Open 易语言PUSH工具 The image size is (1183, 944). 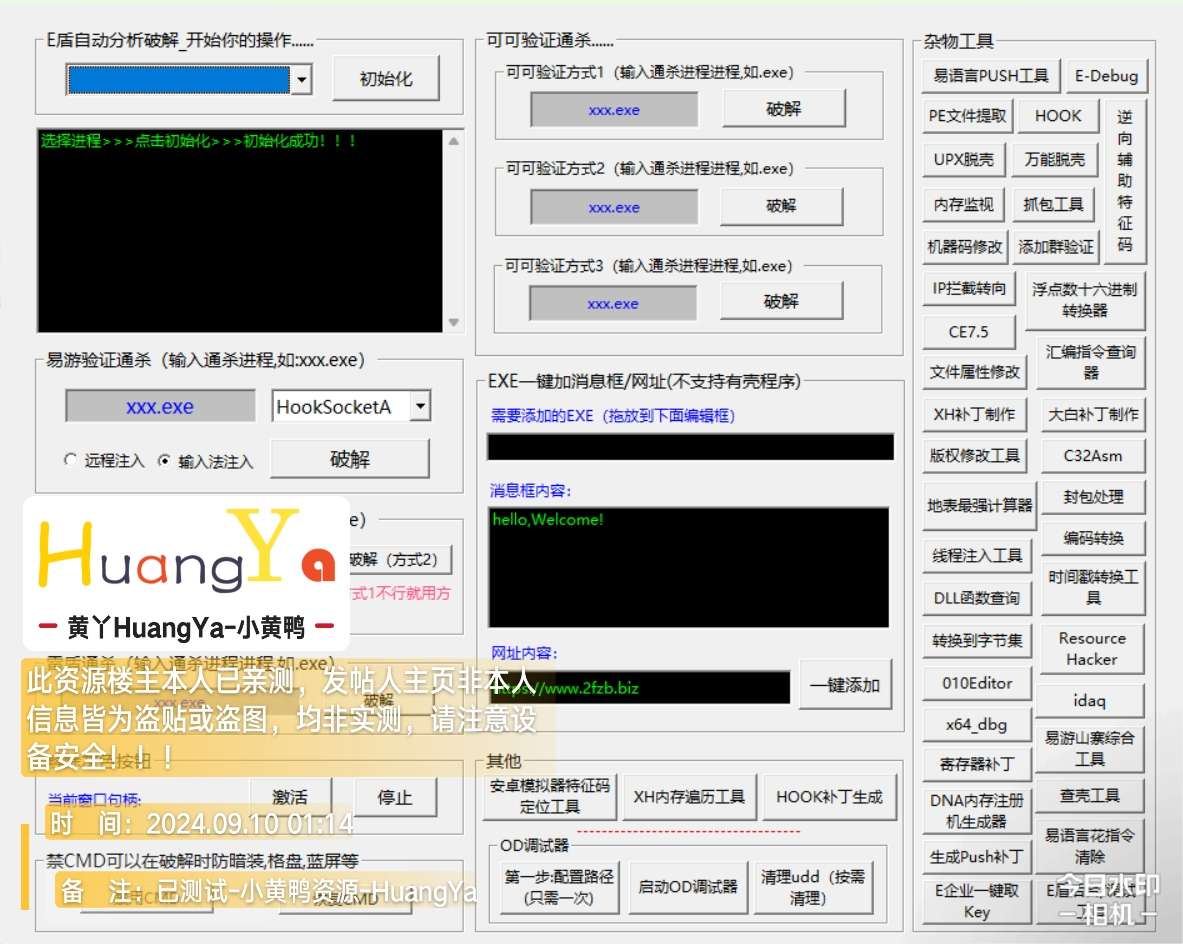coord(991,75)
